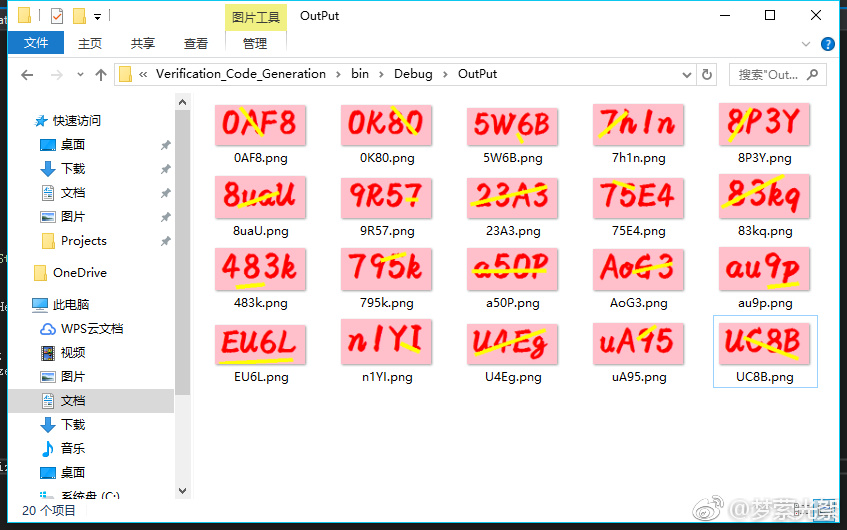
Task: Expand the ribbon with the chevron
Action: pos(807,44)
